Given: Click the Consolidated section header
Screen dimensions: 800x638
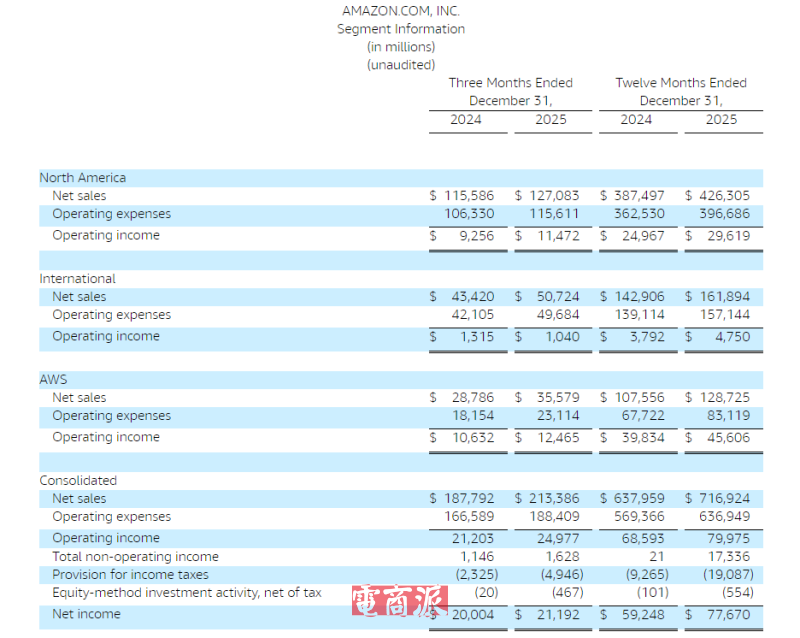Looking at the screenshot, I should (78, 481).
